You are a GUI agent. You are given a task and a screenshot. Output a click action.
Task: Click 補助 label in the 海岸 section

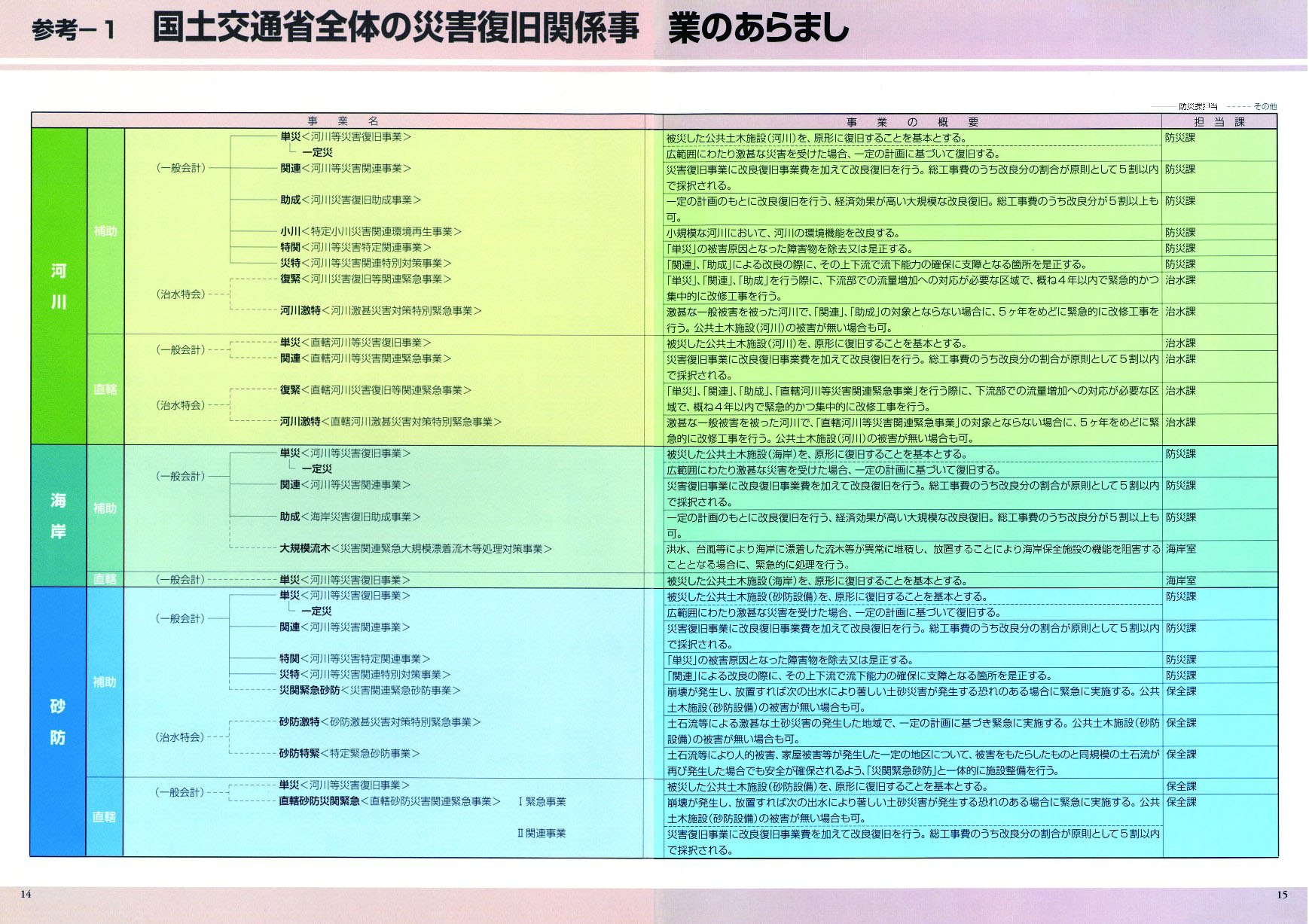coord(105,508)
